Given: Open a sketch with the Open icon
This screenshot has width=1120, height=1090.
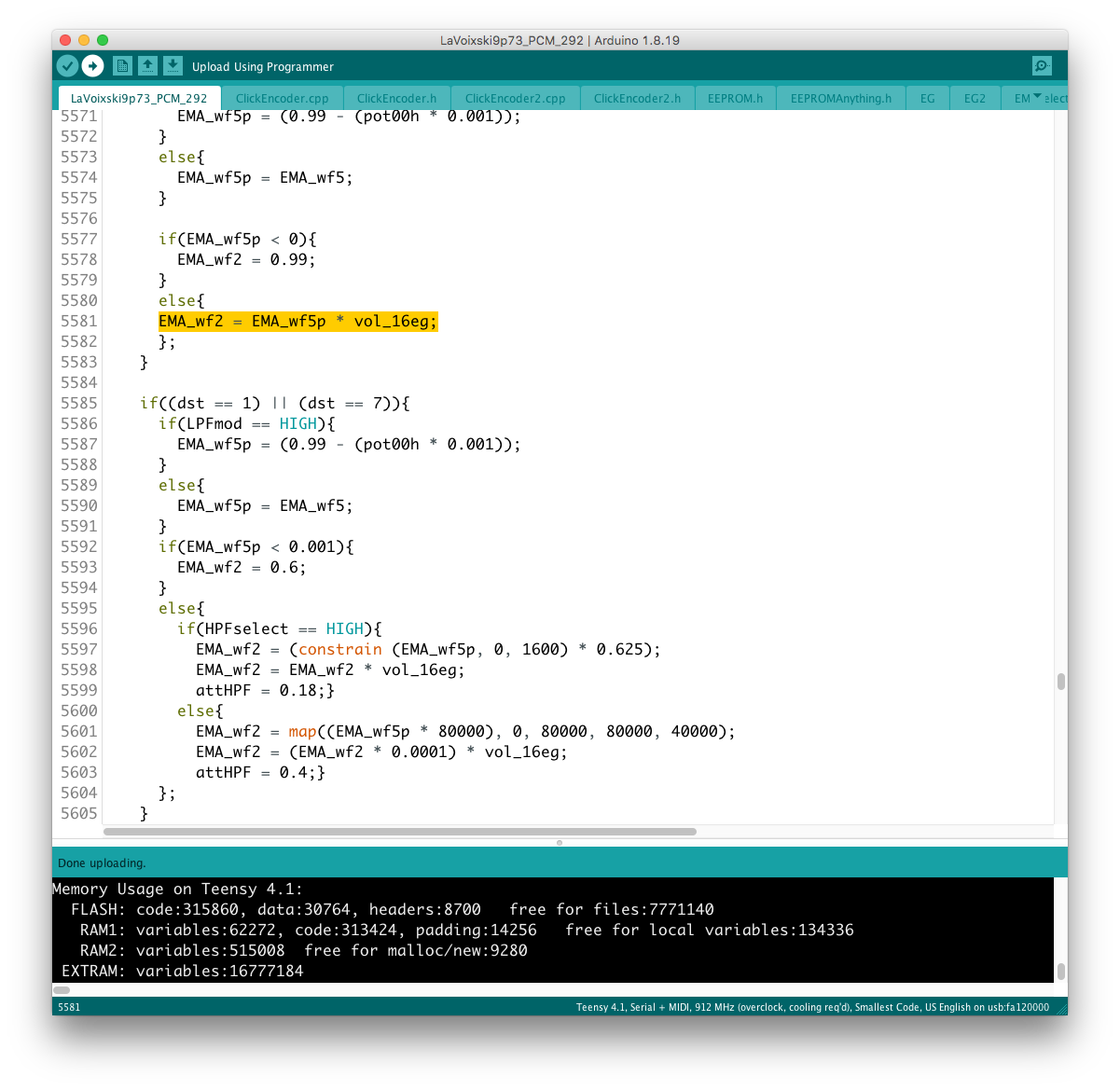Looking at the screenshot, I should (x=147, y=65).
